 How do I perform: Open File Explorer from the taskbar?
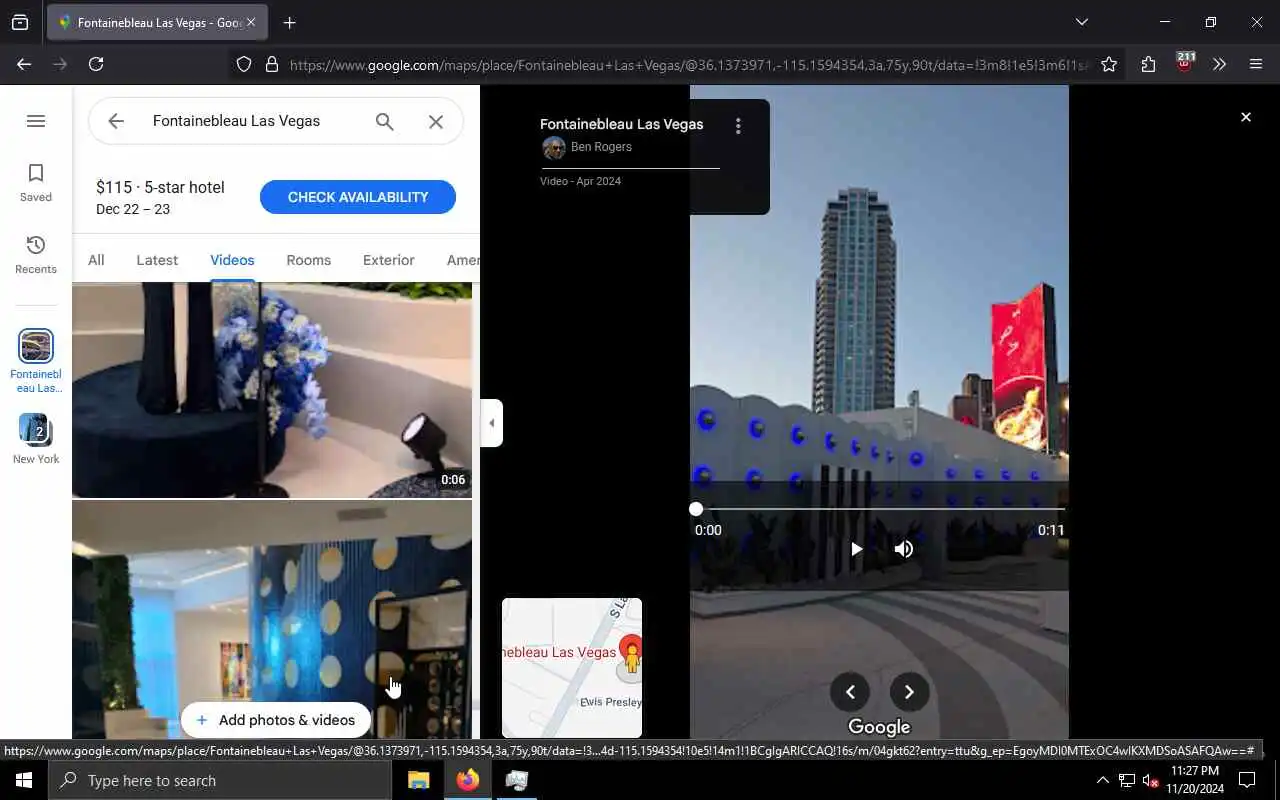(x=418, y=781)
